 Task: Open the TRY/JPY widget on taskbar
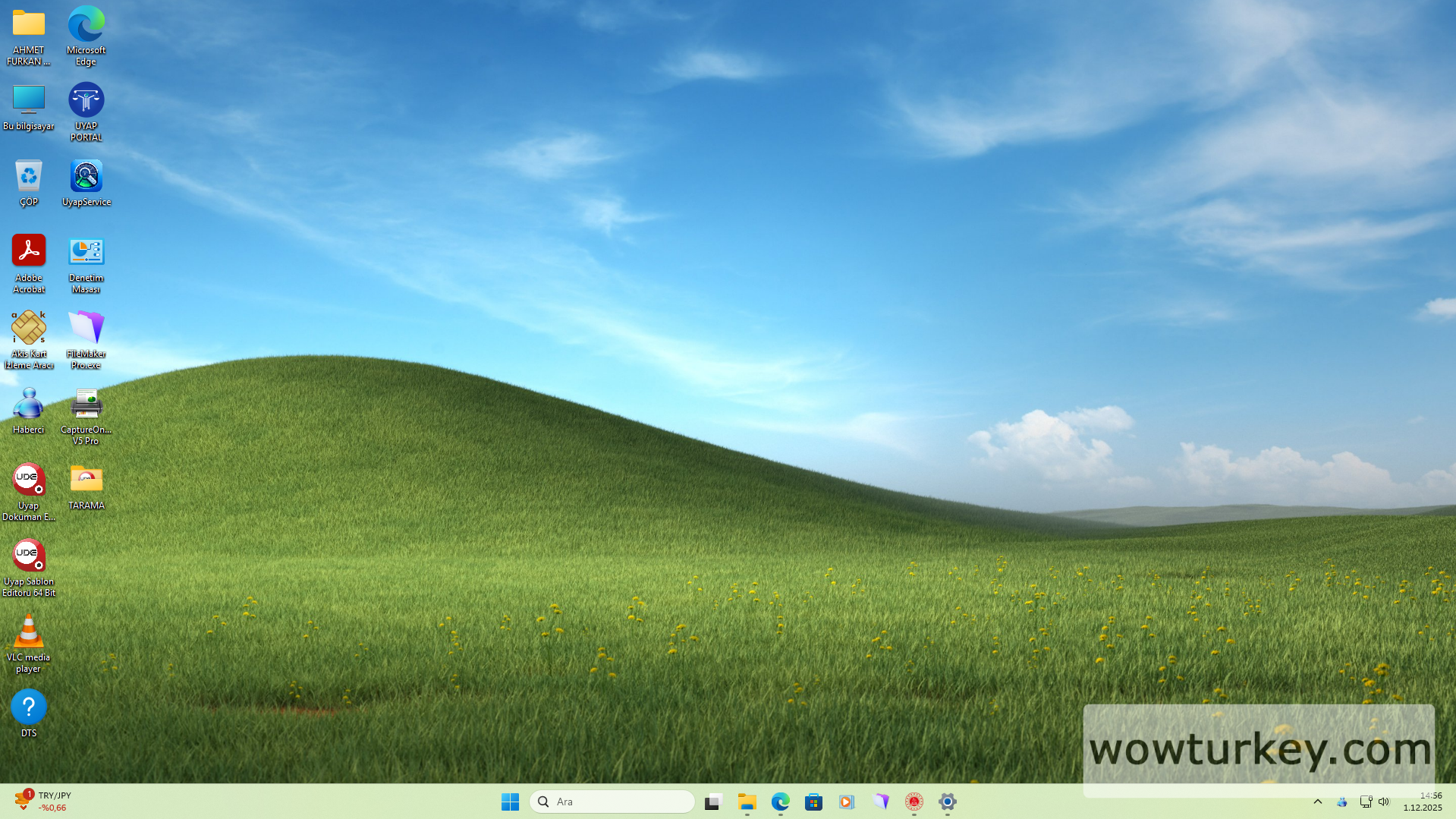(x=42, y=802)
